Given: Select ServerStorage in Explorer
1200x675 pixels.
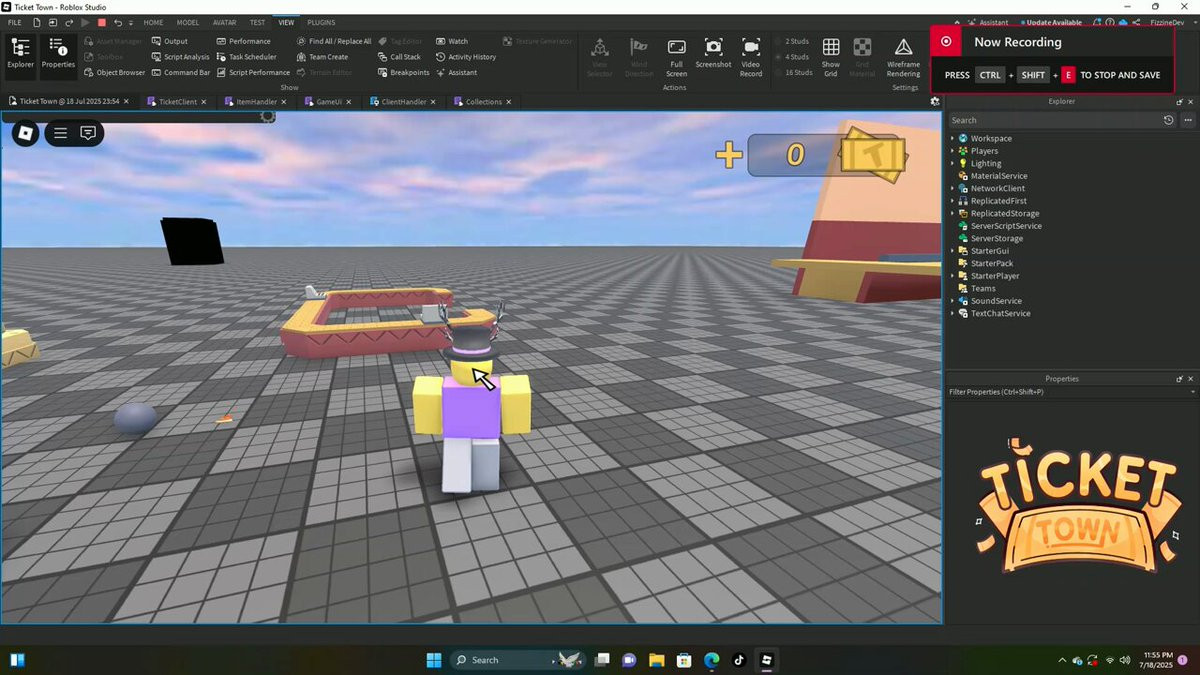Looking at the screenshot, I should (x=997, y=238).
